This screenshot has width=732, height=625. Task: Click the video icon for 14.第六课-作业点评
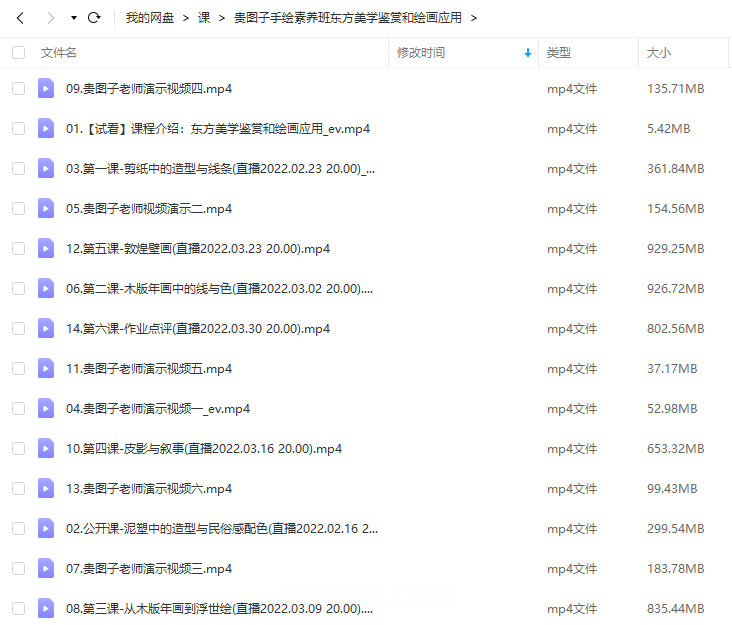(46, 329)
